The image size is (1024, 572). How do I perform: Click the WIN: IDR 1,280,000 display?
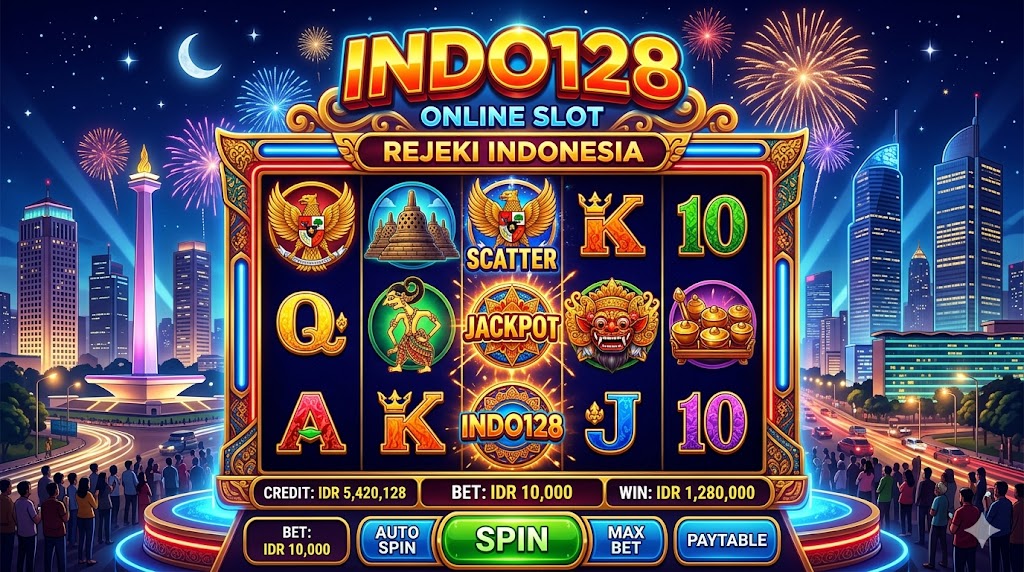click(x=687, y=492)
